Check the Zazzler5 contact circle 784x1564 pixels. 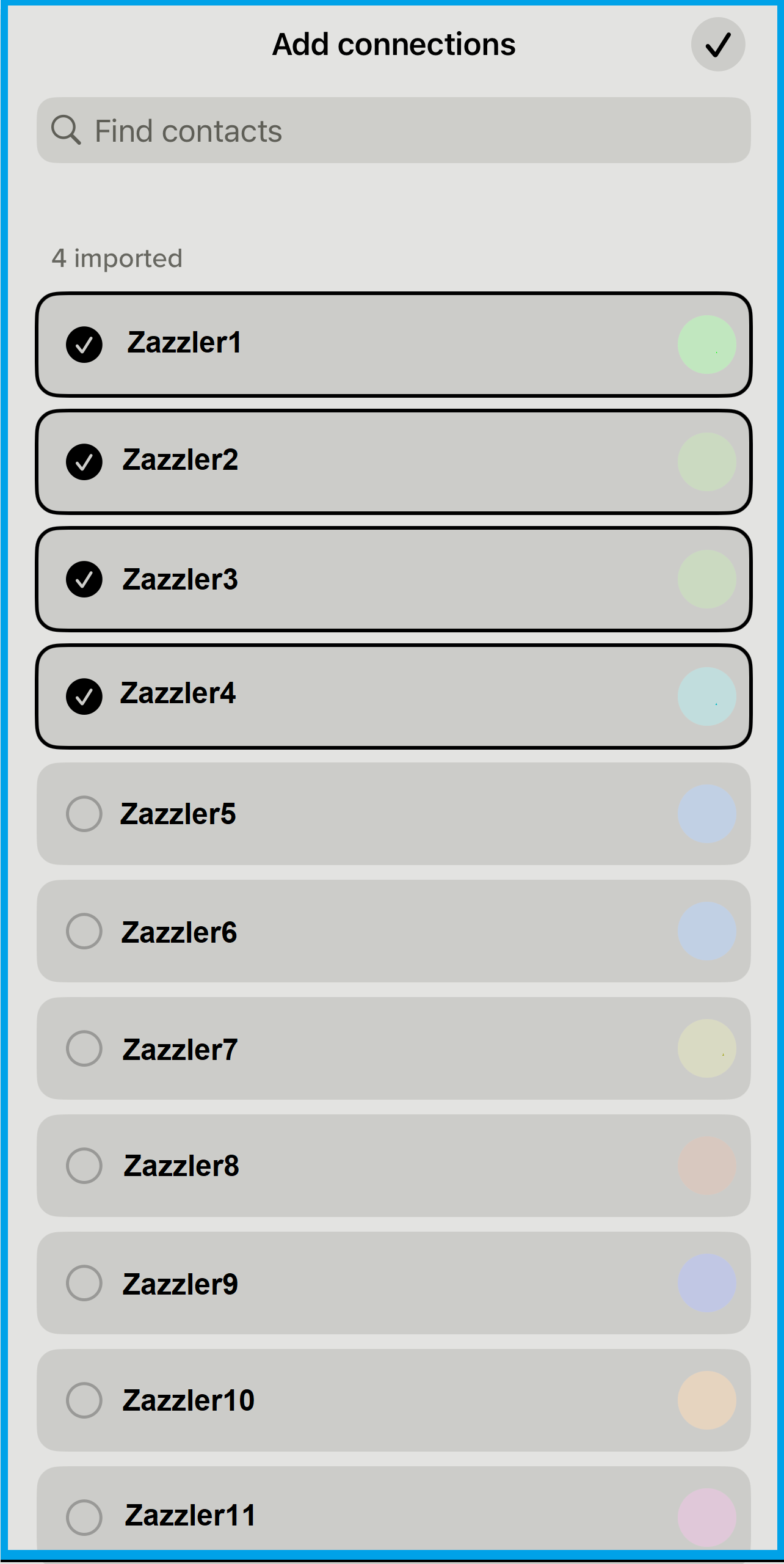click(x=84, y=814)
